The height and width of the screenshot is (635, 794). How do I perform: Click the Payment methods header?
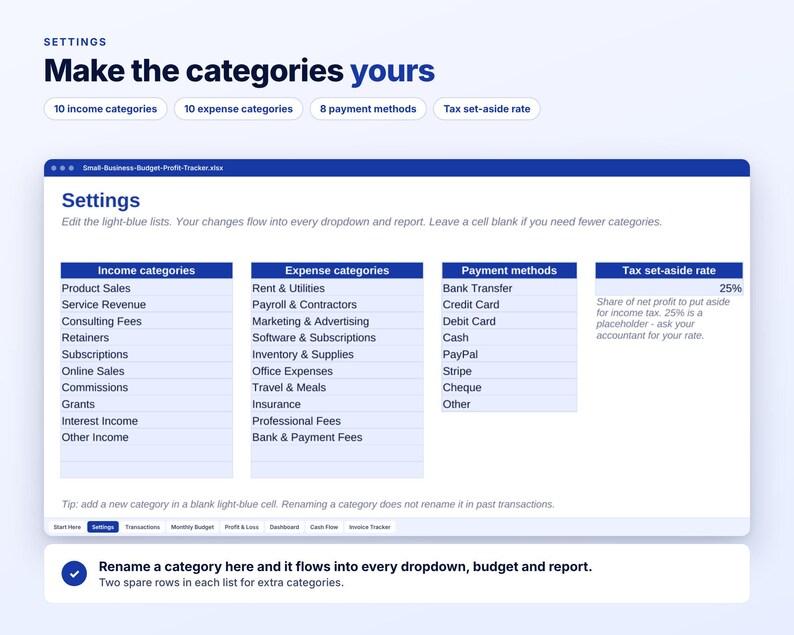[509, 270]
